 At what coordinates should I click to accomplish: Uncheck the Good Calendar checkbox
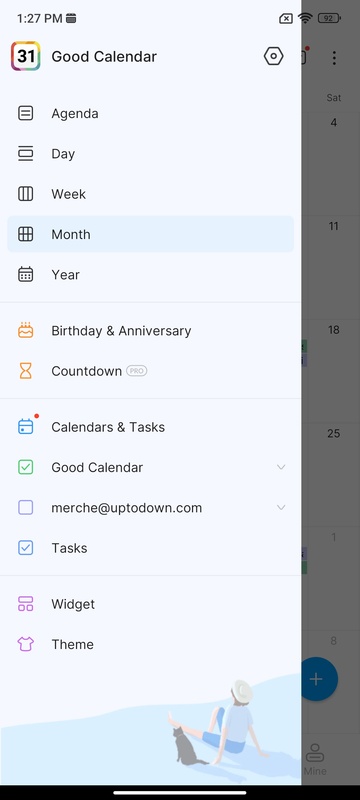click(x=25, y=467)
